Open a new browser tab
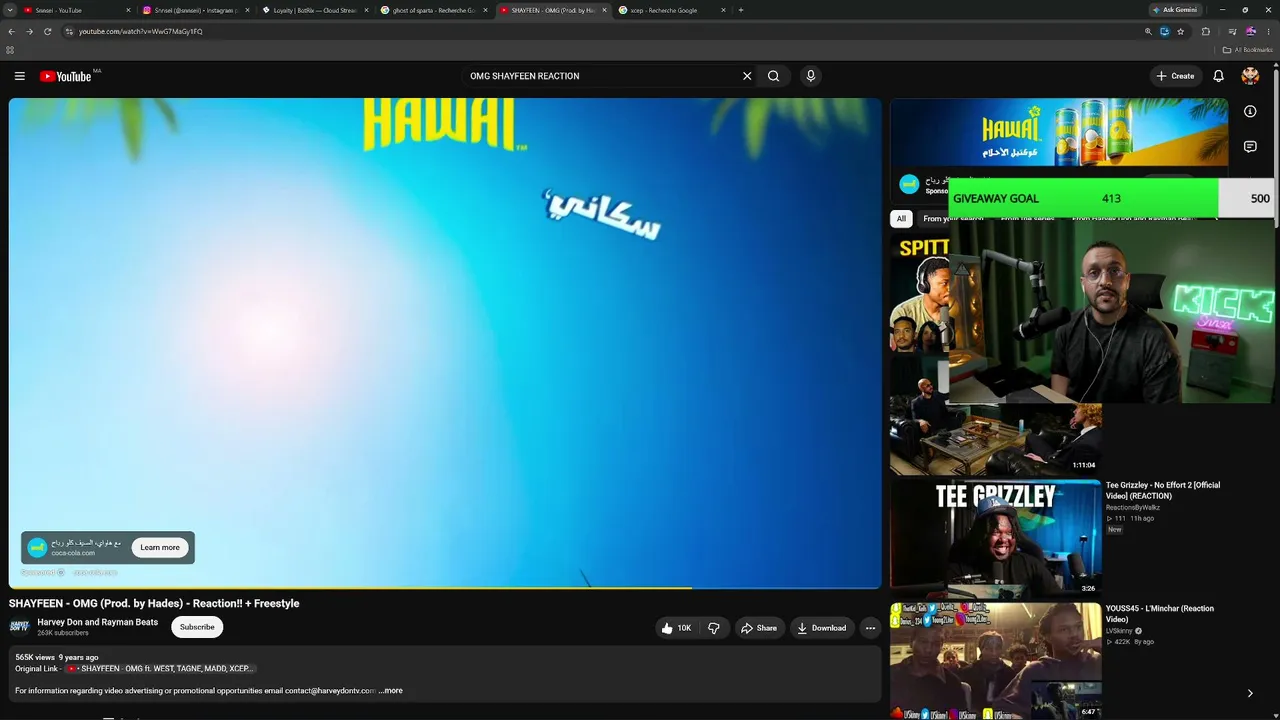This screenshot has width=1280, height=720. coord(741,10)
